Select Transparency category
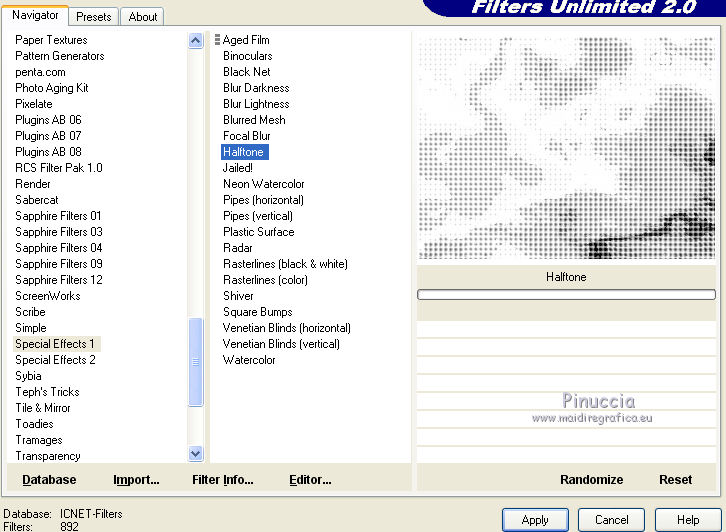 pos(48,456)
